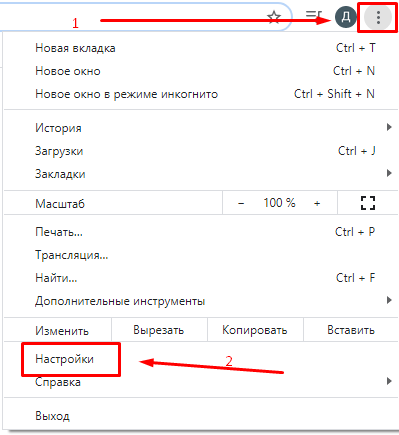The width and height of the screenshot is (399, 435).
Task: Choose Выход to quit the browser
Action: click(x=201, y=416)
